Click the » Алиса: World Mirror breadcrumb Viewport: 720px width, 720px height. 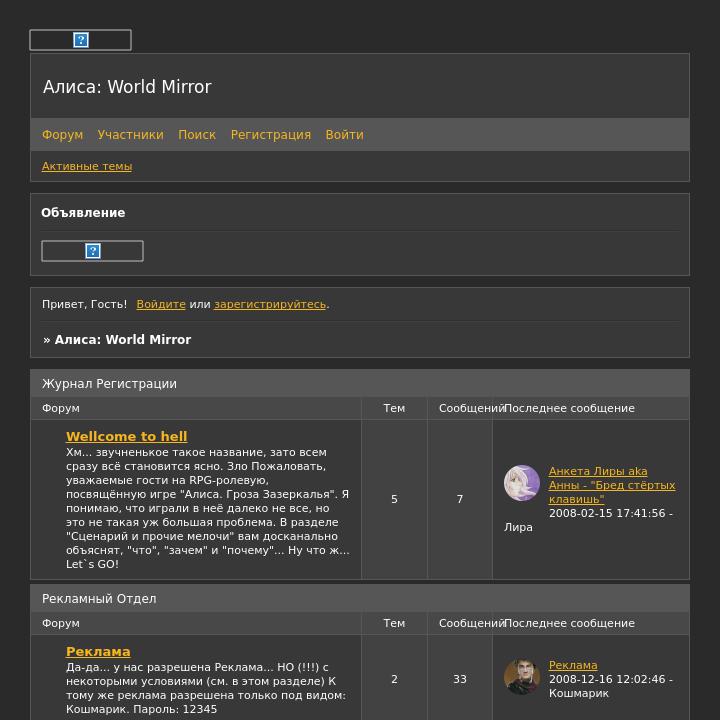tap(117, 340)
